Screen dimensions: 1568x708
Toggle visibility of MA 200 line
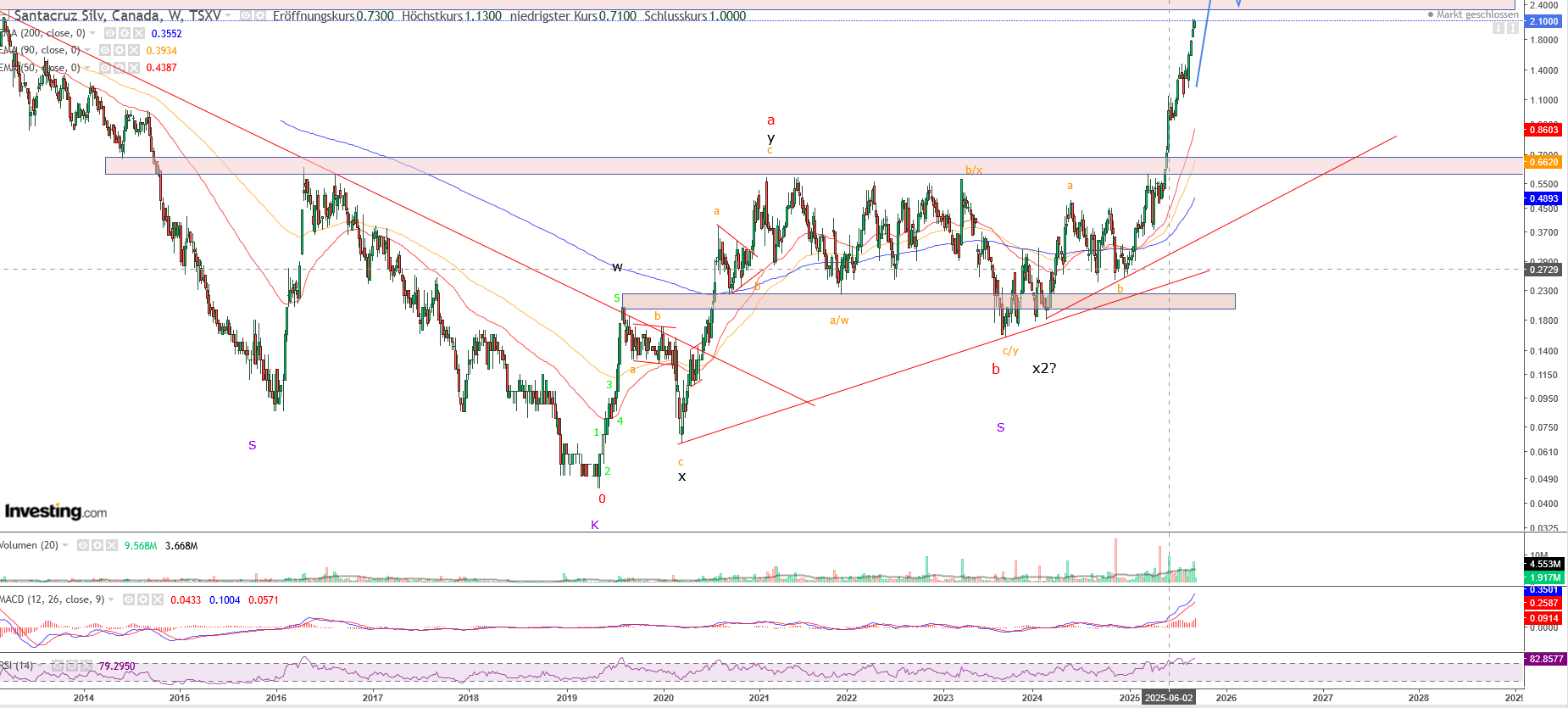[x=109, y=33]
